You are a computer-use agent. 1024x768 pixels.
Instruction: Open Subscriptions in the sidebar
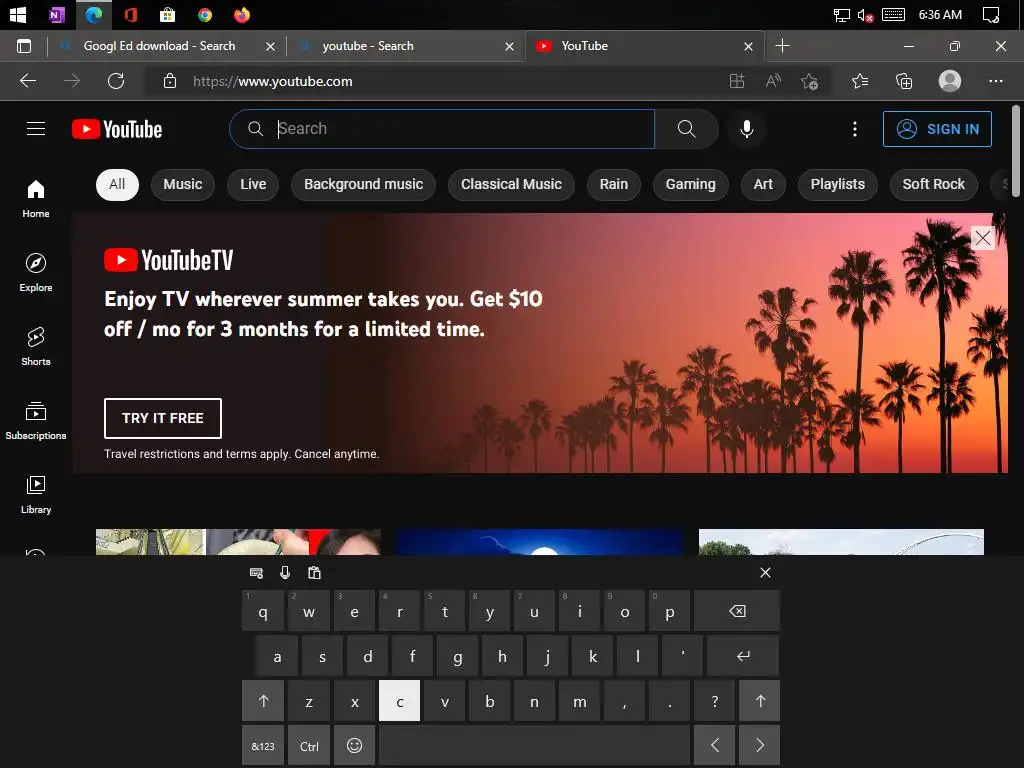tap(36, 421)
